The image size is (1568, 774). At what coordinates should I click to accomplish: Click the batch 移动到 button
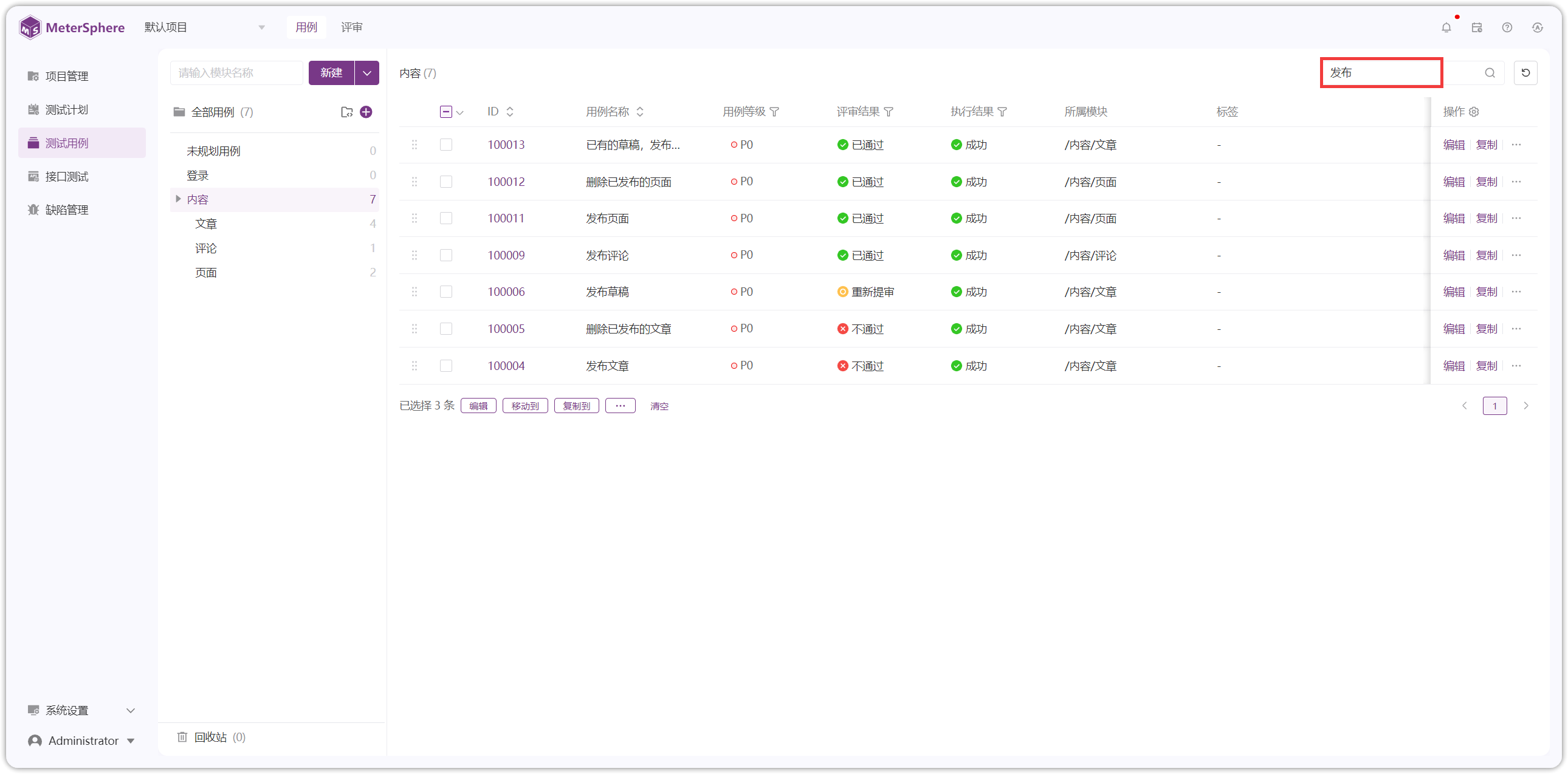click(525, 406)
